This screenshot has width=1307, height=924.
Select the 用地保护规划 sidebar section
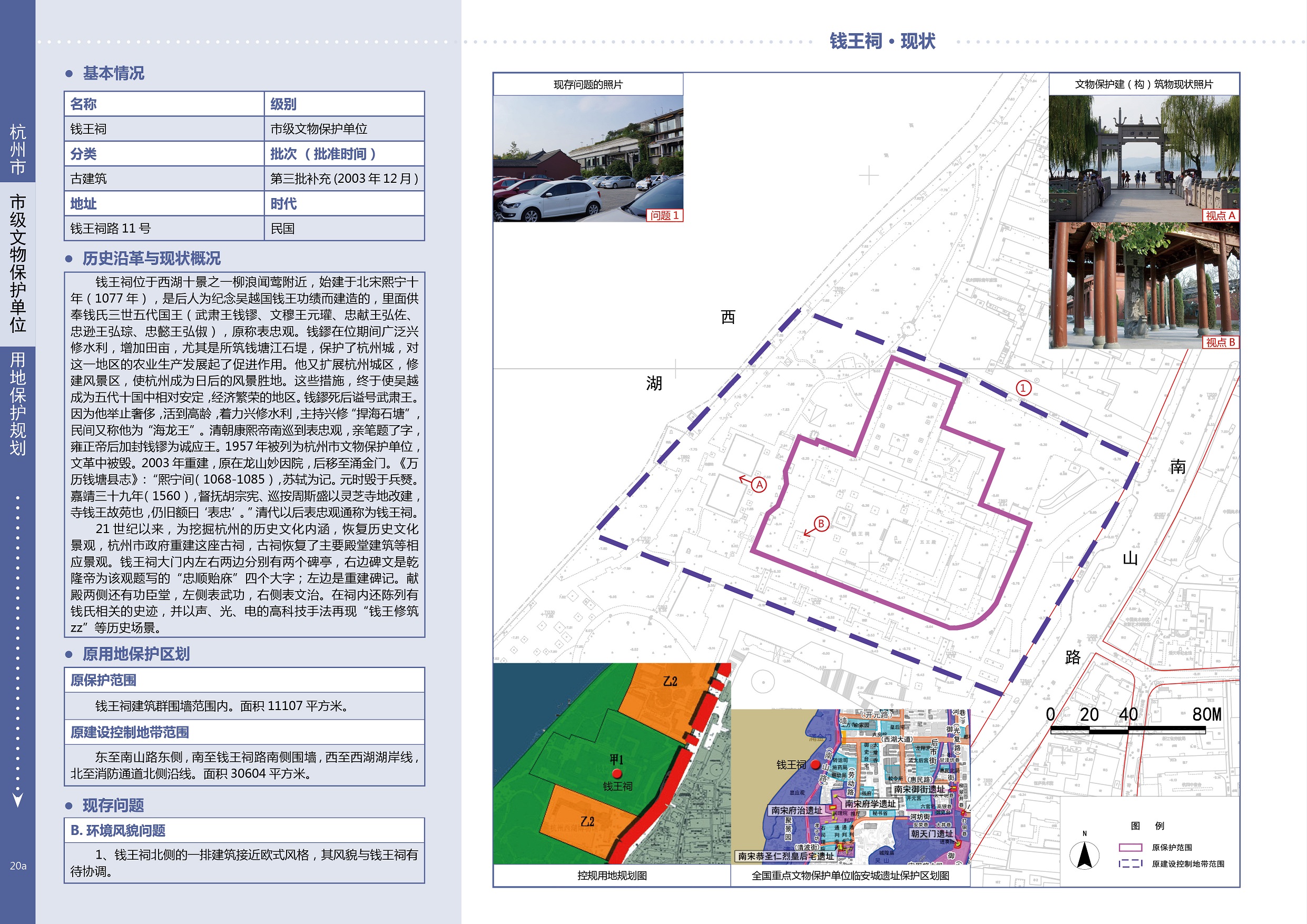pos(17,403)
